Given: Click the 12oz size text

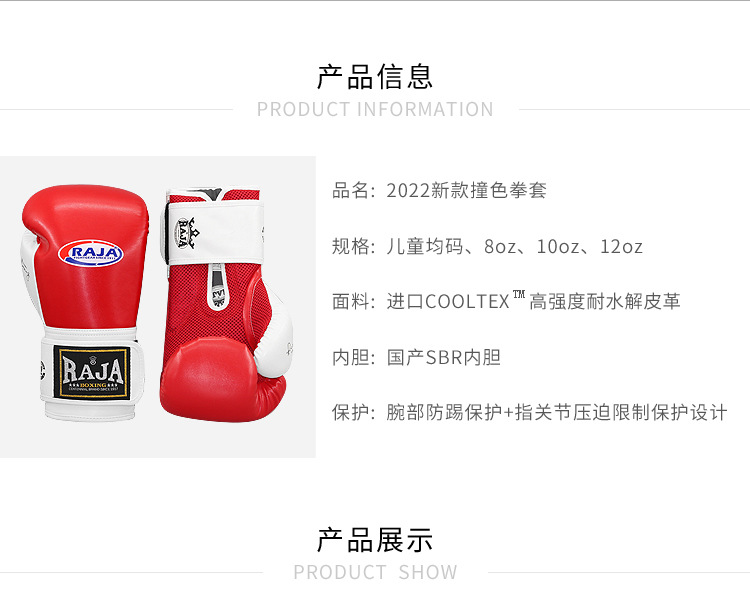Looking at the screenshot, I should [621, 247].
